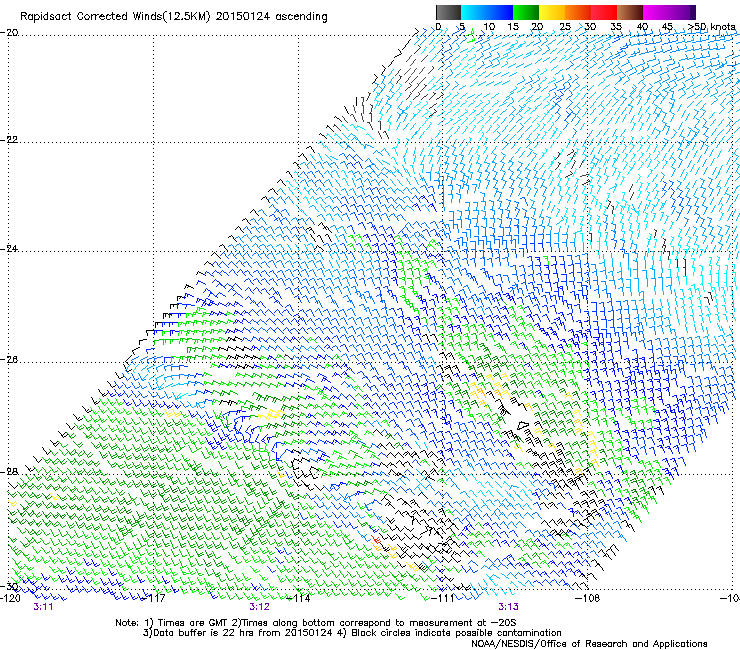Click the '-111' longitude axis label
Viewport: 740px width, 650px height.
pyautogui.click(x=443, y=598)
